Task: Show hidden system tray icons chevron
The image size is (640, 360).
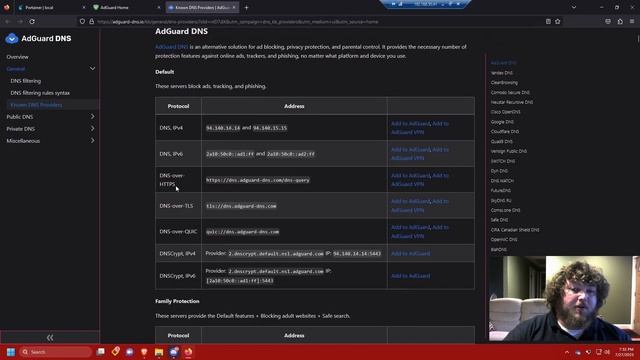Action: [x=567, y=352]
